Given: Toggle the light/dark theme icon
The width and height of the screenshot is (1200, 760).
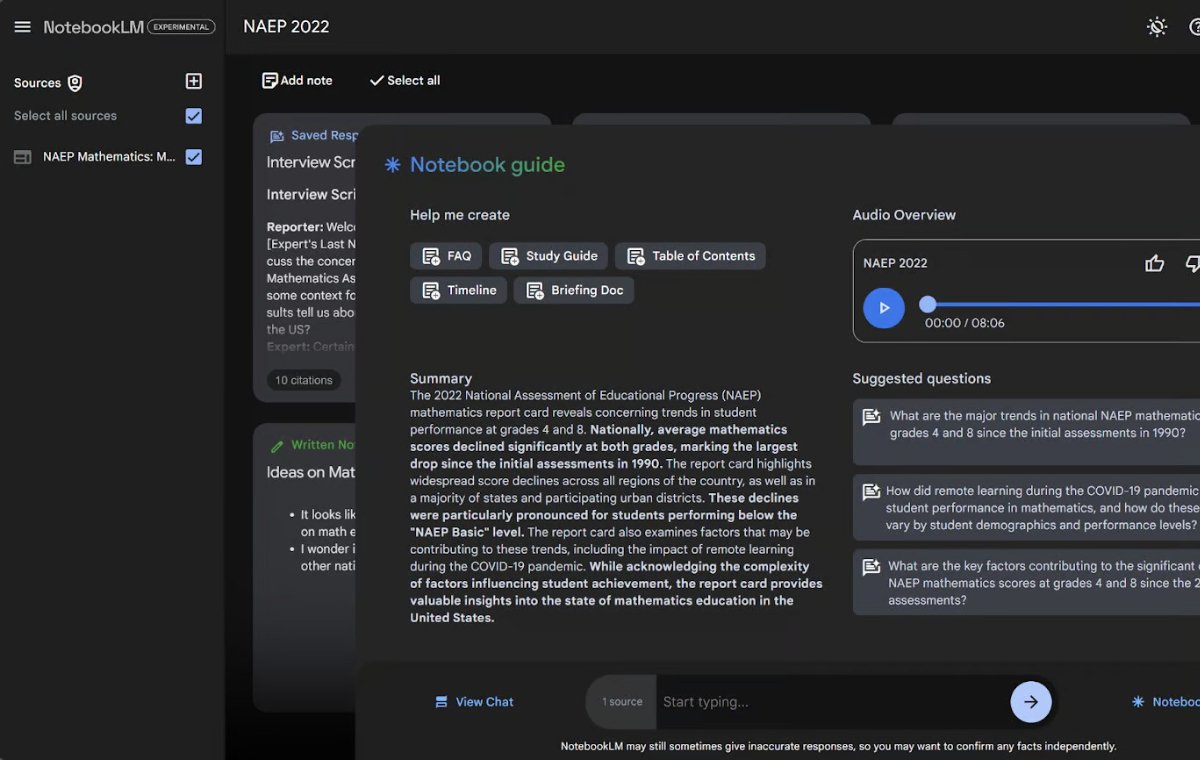Looking at the screenshot, I should (1156, 27).
